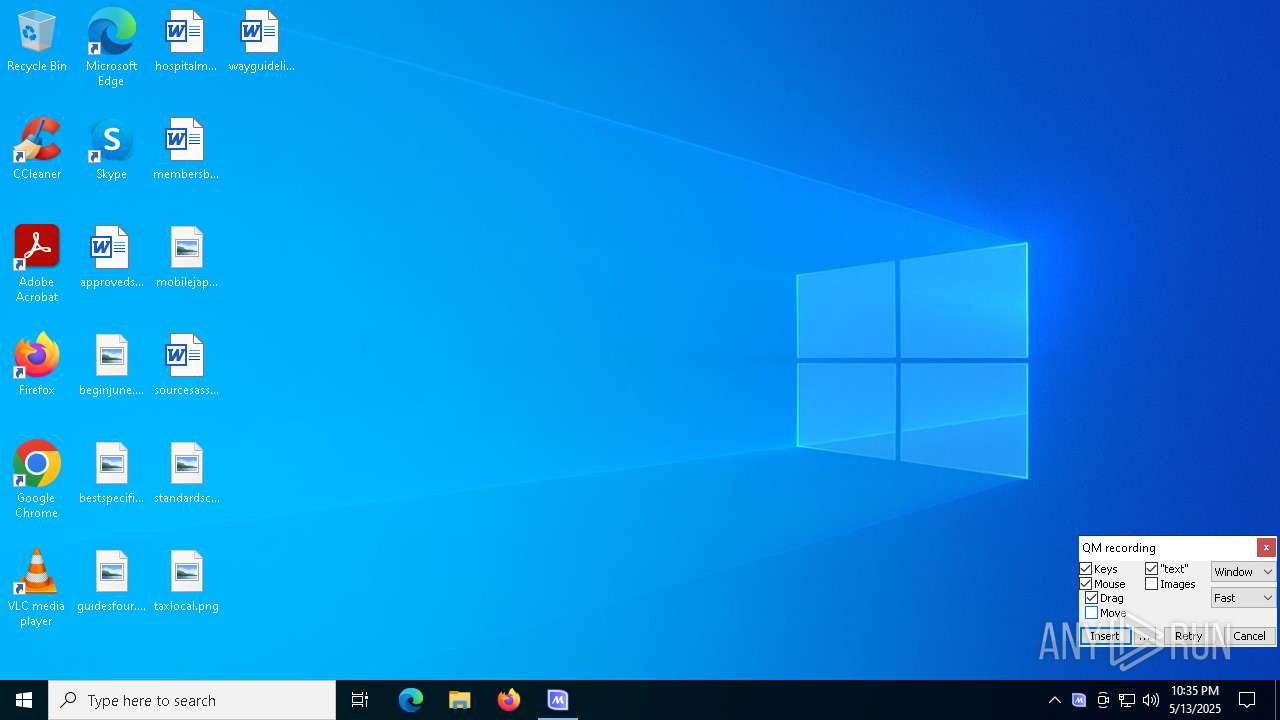Viewport: 1280px width, 720px height.
Task: Select the membersb... Word document icon
Action: click(185, 150)
